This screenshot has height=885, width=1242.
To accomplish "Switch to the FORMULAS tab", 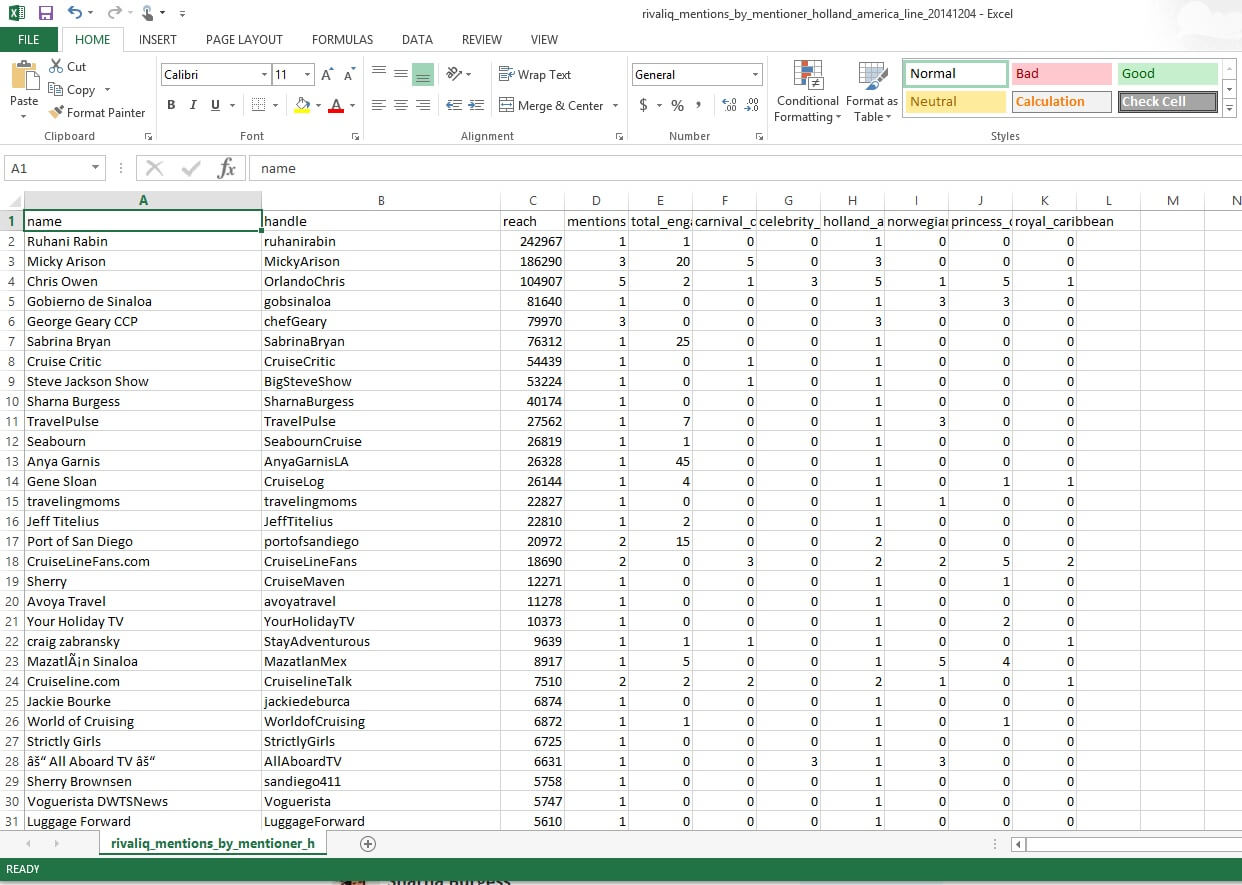I will 342,39.
